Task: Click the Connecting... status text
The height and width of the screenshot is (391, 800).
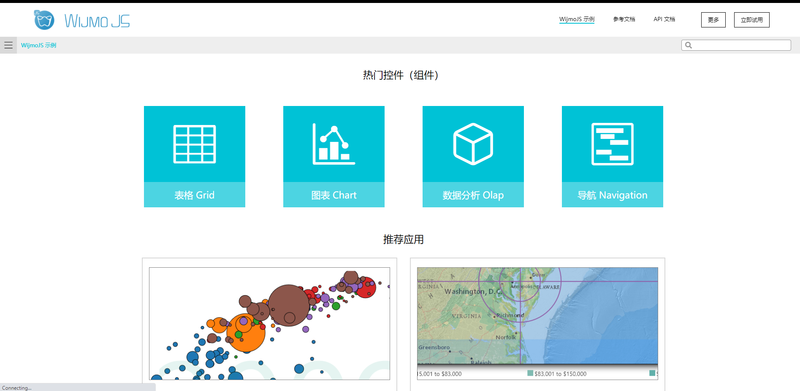Action: click(x=16, y=388)
